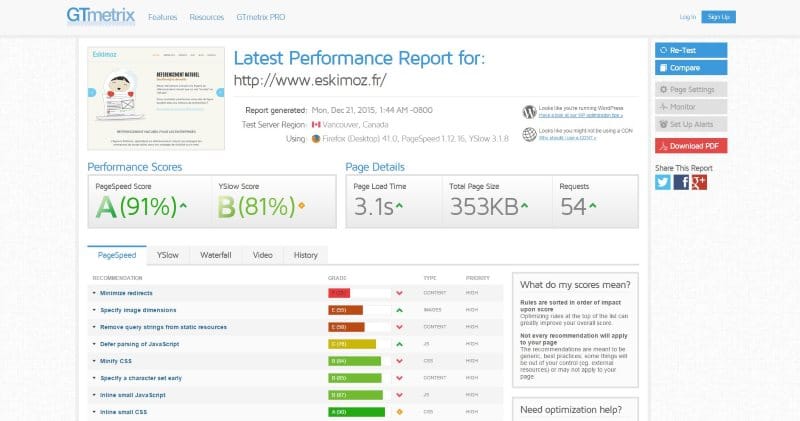The height and width of the screenshot is (421, 800).
Task: Click green up arrow in Specify image dimensions row
Action: 399,310
